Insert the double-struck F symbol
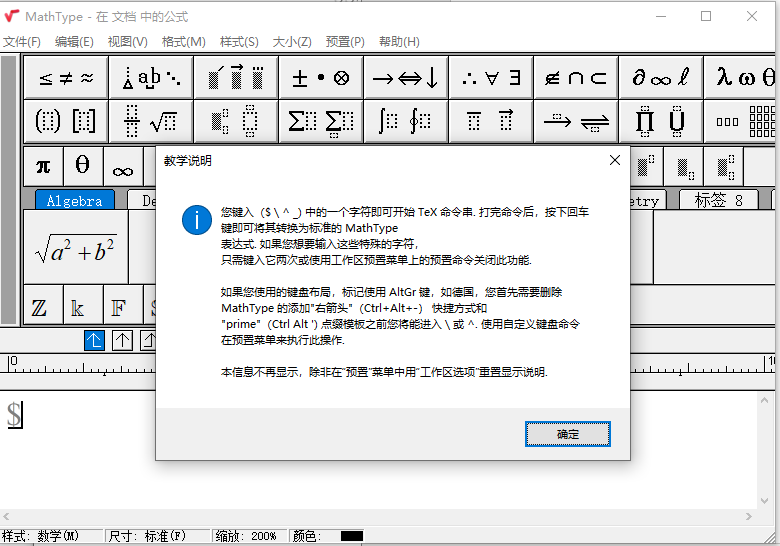 click(x=123, y=305)
